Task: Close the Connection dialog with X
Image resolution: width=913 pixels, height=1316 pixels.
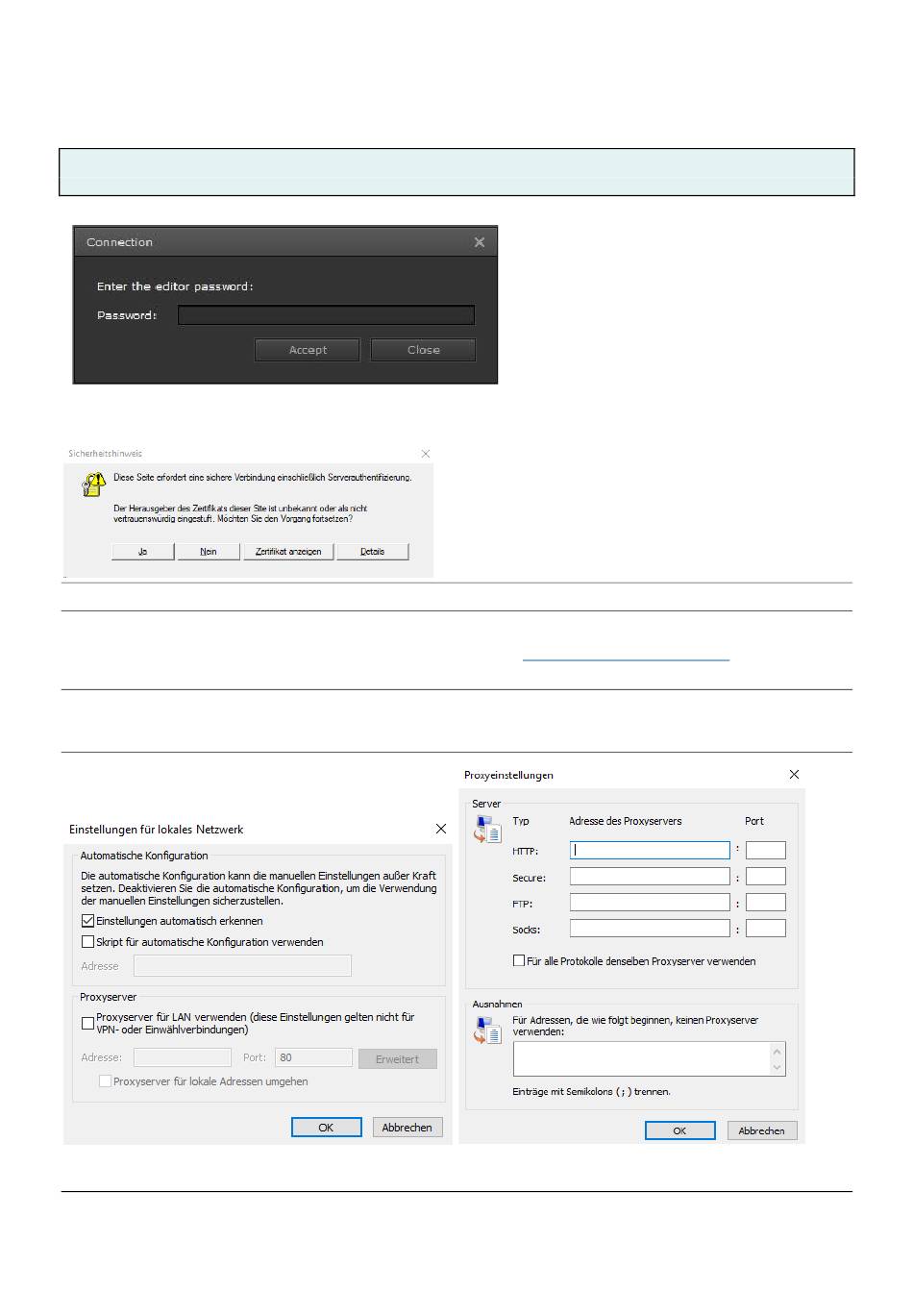Action: click(x=480, y=242)
